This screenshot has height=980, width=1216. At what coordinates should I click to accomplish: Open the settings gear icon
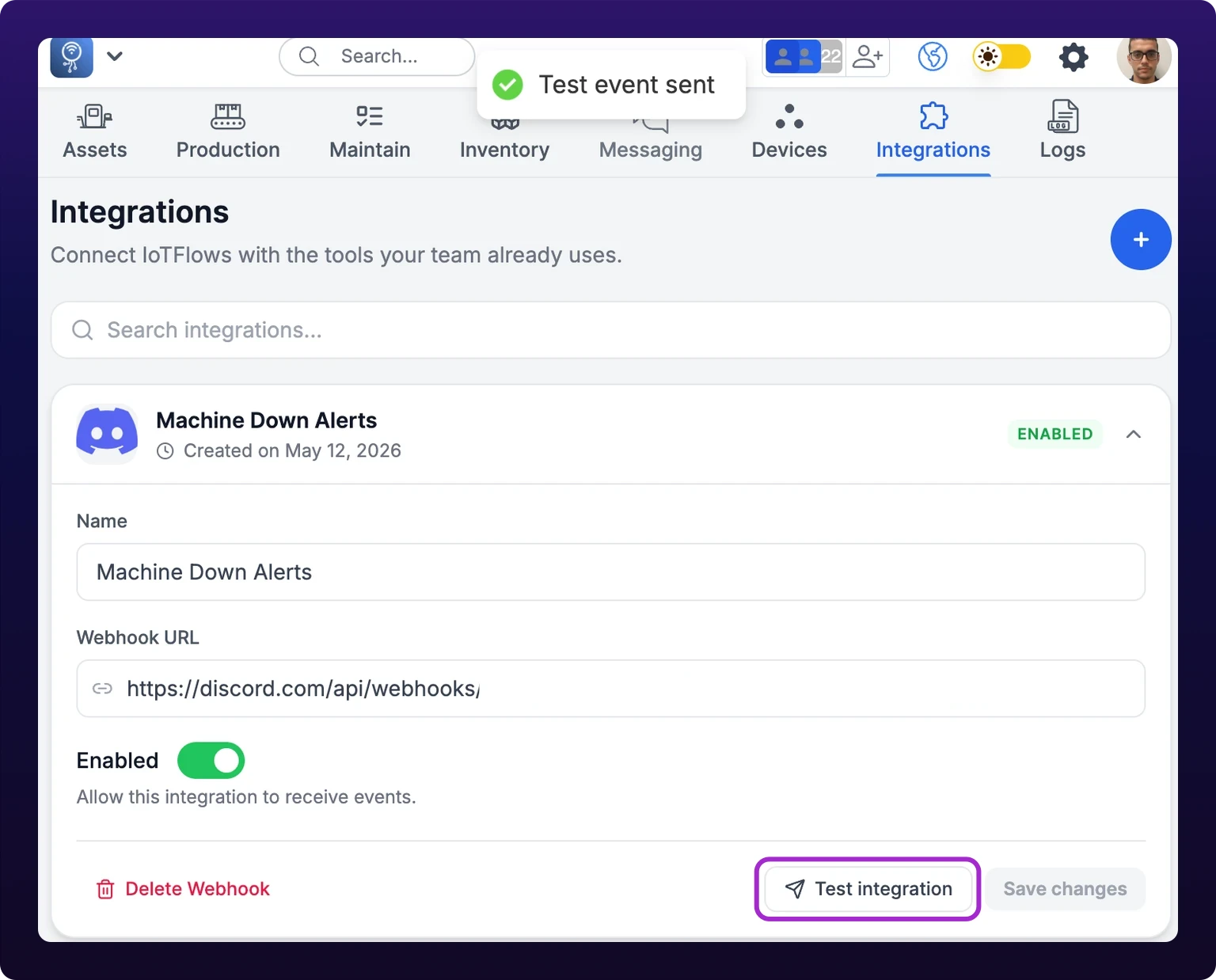[1073, 56]
